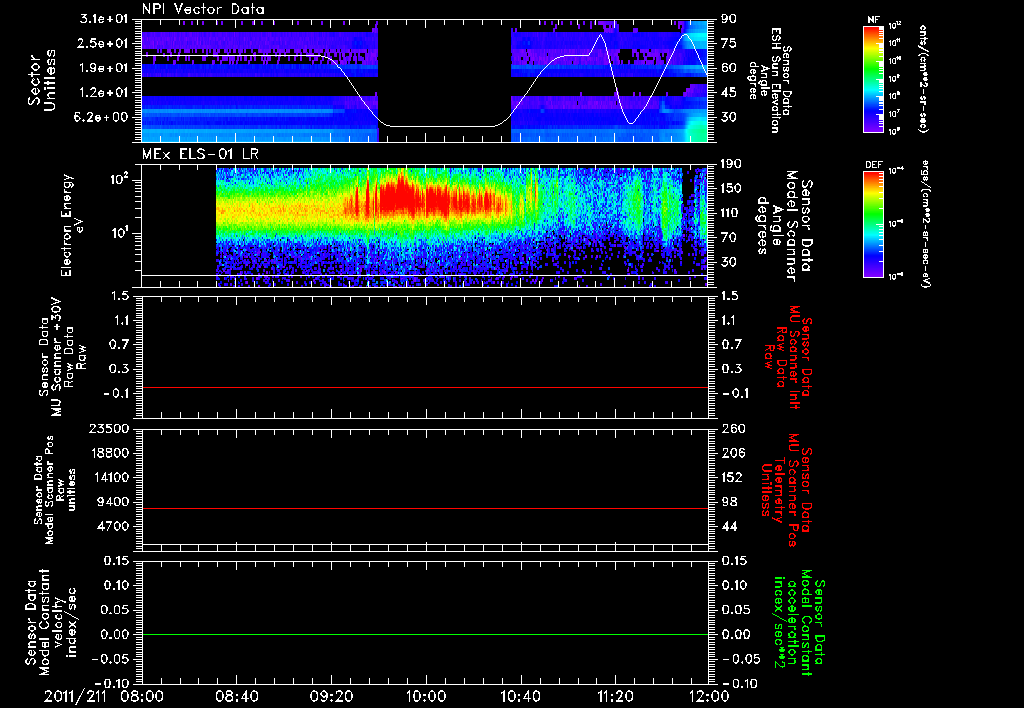This screenshot has width=1024, height=708.
Task: Click the NF color scale bar
Action: coord(873,78)
